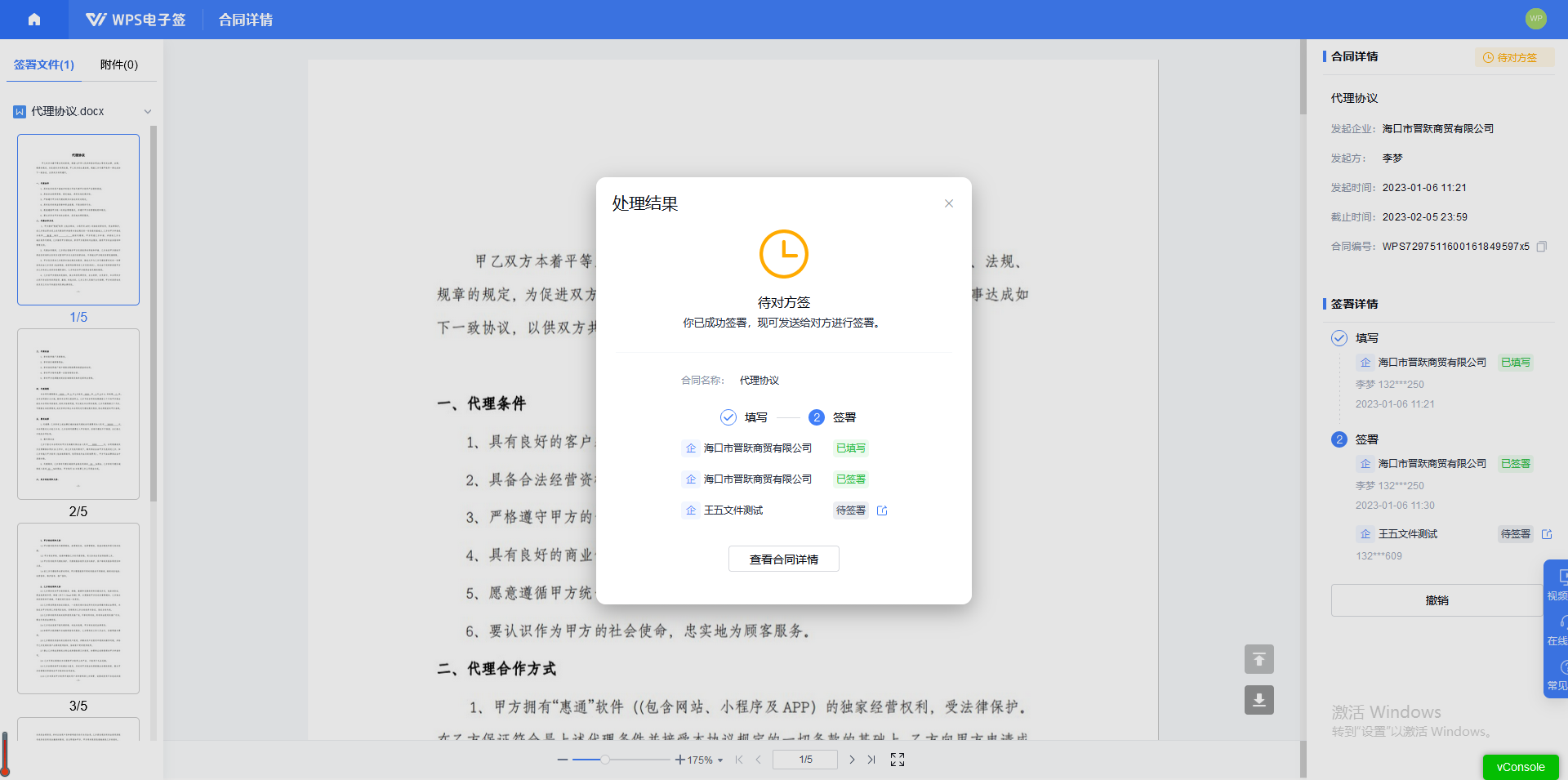Switch to the 附件(0) tab
The image size is (1568, 780).
pos(119,65)
